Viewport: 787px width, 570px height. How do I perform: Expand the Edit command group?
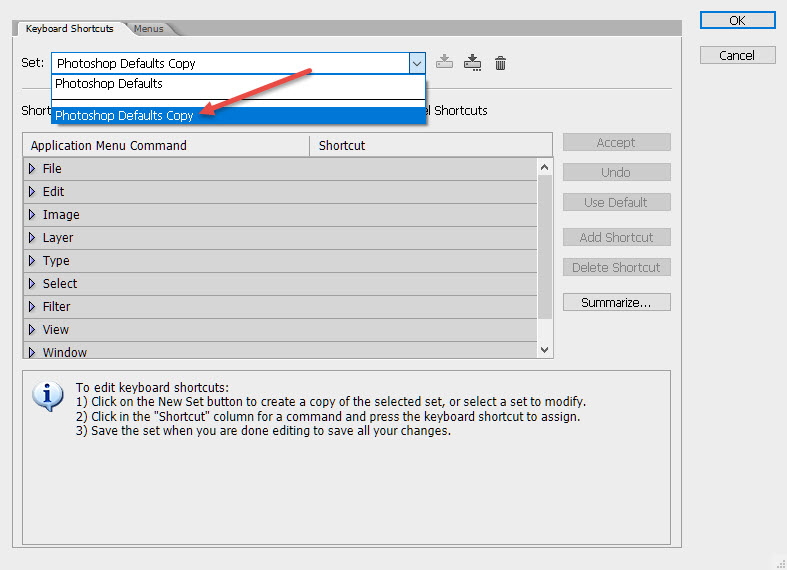pos(32,192)
